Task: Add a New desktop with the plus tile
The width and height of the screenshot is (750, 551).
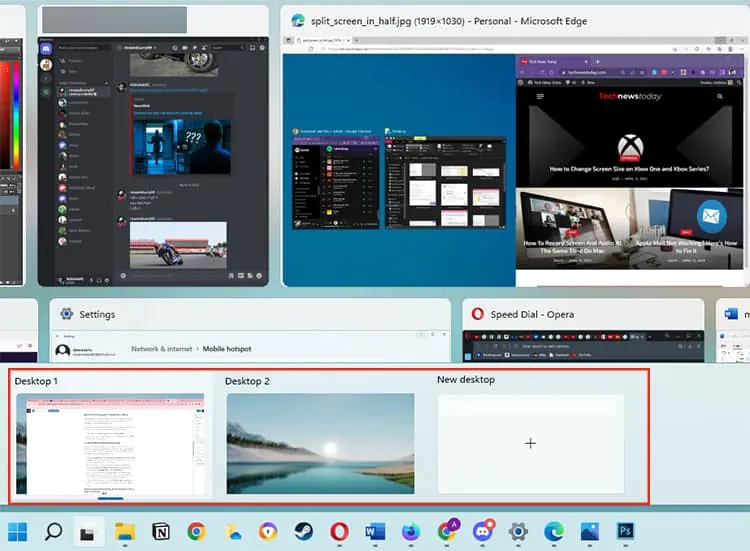Action: 530,443
